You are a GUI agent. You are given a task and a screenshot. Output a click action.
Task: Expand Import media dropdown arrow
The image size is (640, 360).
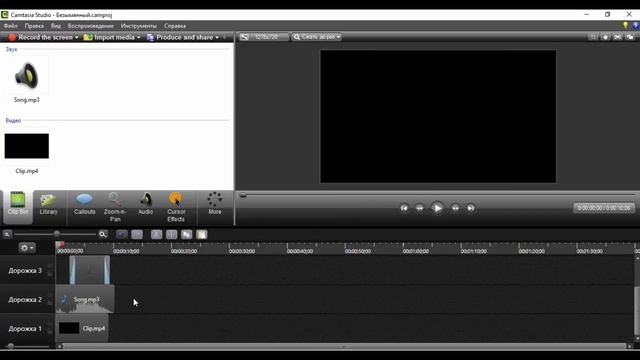pyautogui.click(x=138, y=38)
